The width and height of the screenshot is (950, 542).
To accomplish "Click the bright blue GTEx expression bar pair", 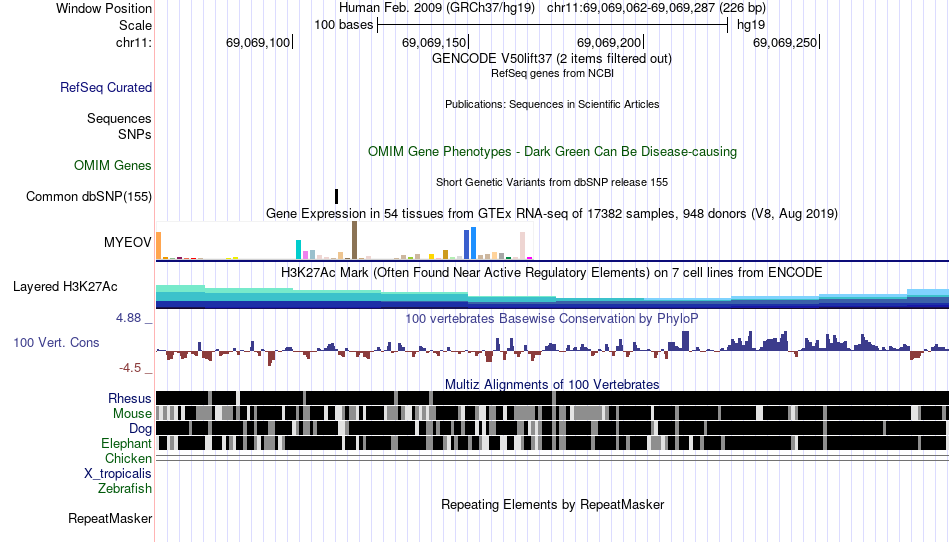I will tap(470, 243).
